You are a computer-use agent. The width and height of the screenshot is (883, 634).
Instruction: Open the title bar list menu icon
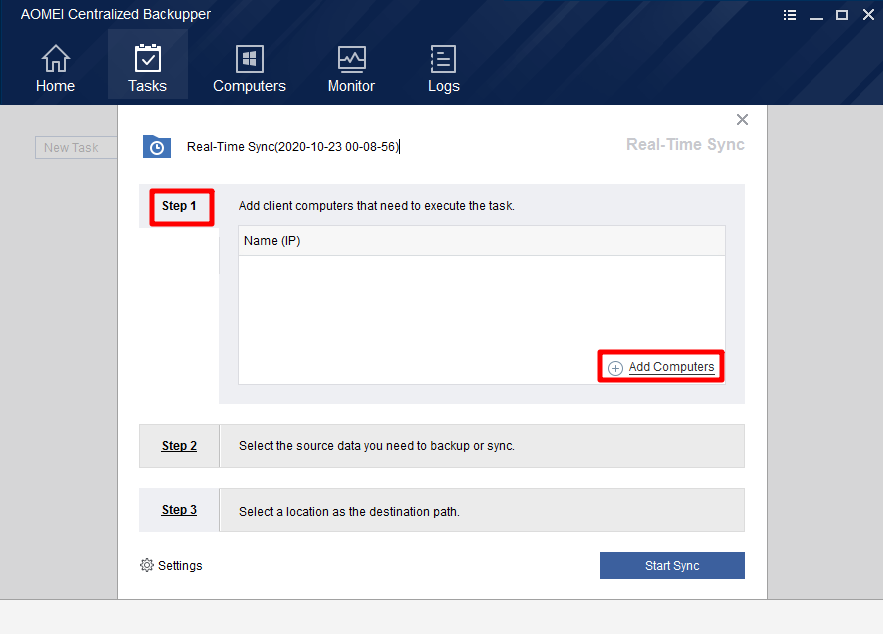790,15
